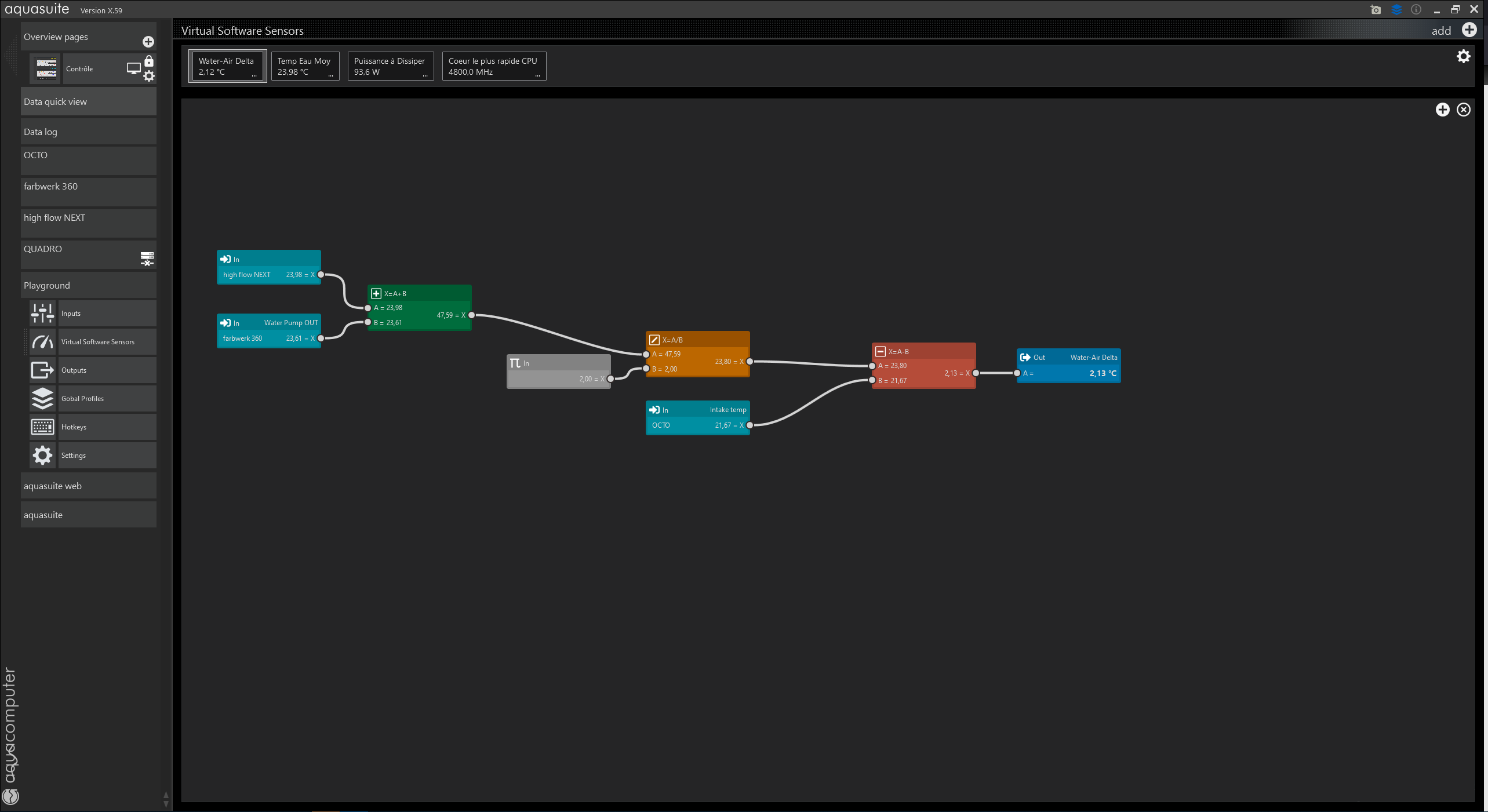Select the OCTO Intake temp input node
This screenshot has height=812, width=1488.
click(x=698, y=418)
